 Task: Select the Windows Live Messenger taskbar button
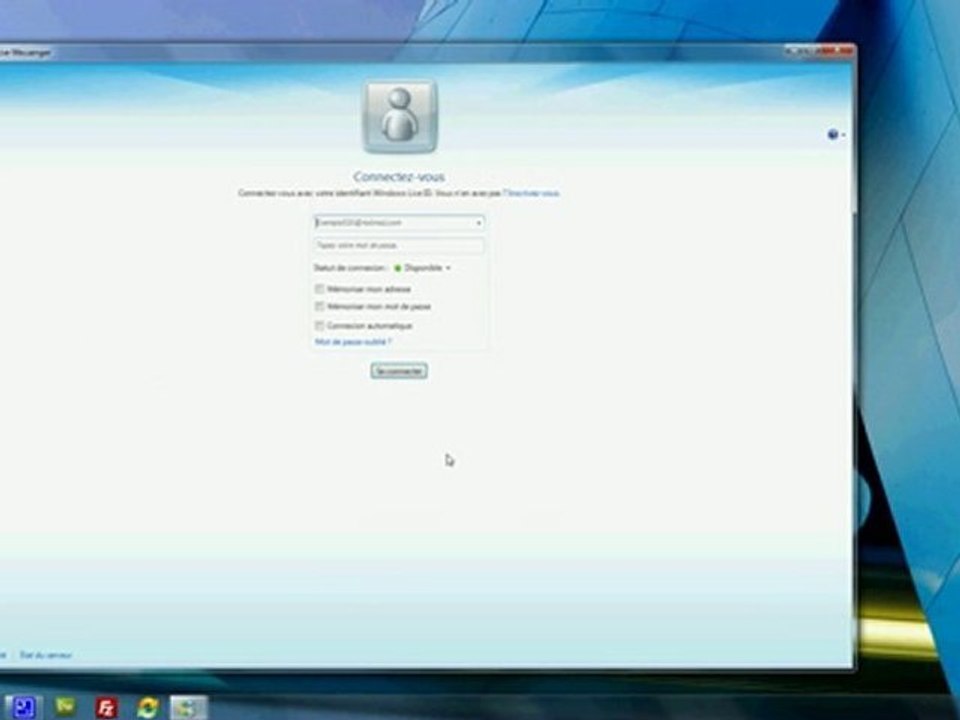[189, 707]
